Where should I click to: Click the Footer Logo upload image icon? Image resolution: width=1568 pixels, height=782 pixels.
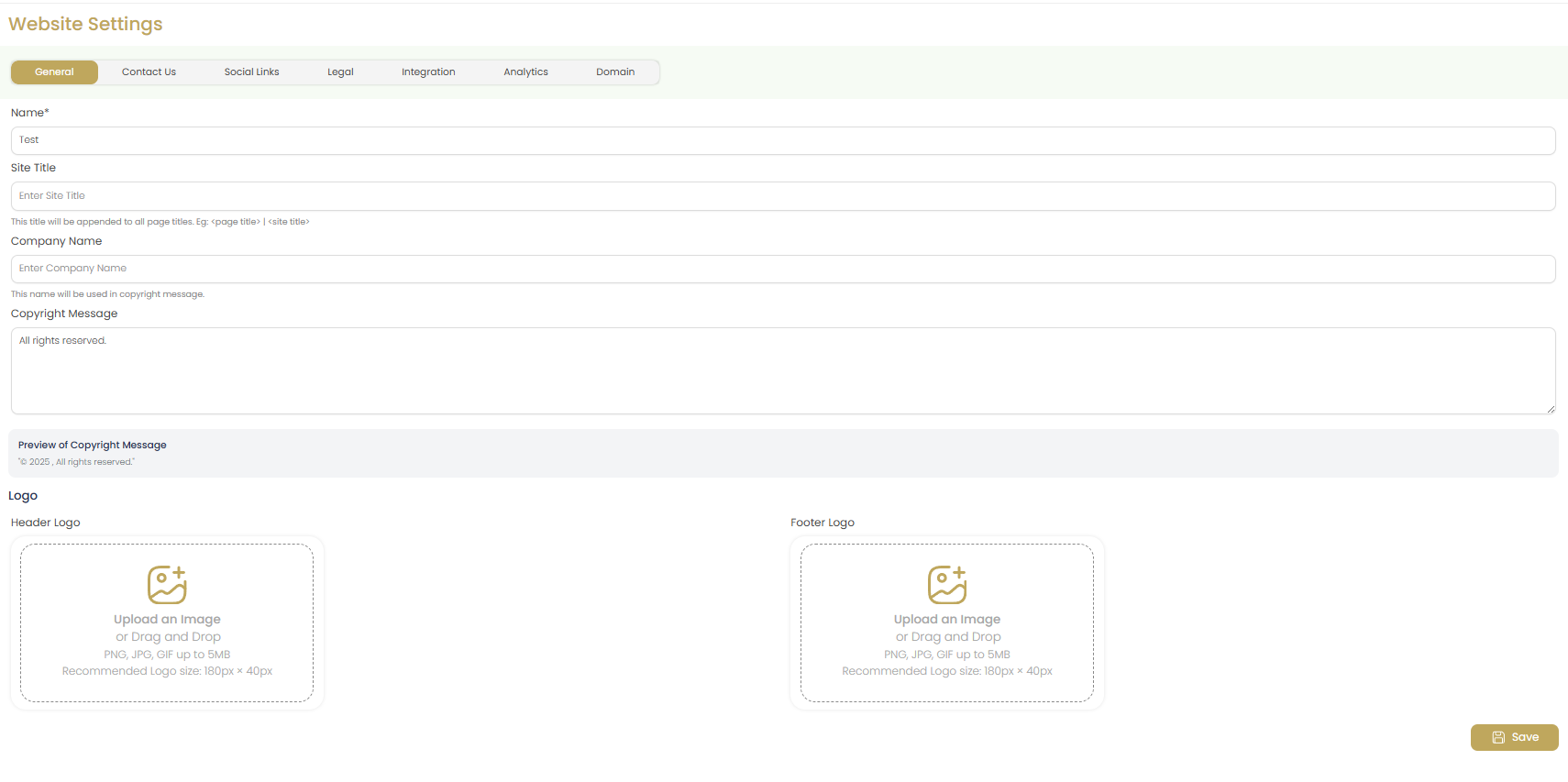pos(947,584)
